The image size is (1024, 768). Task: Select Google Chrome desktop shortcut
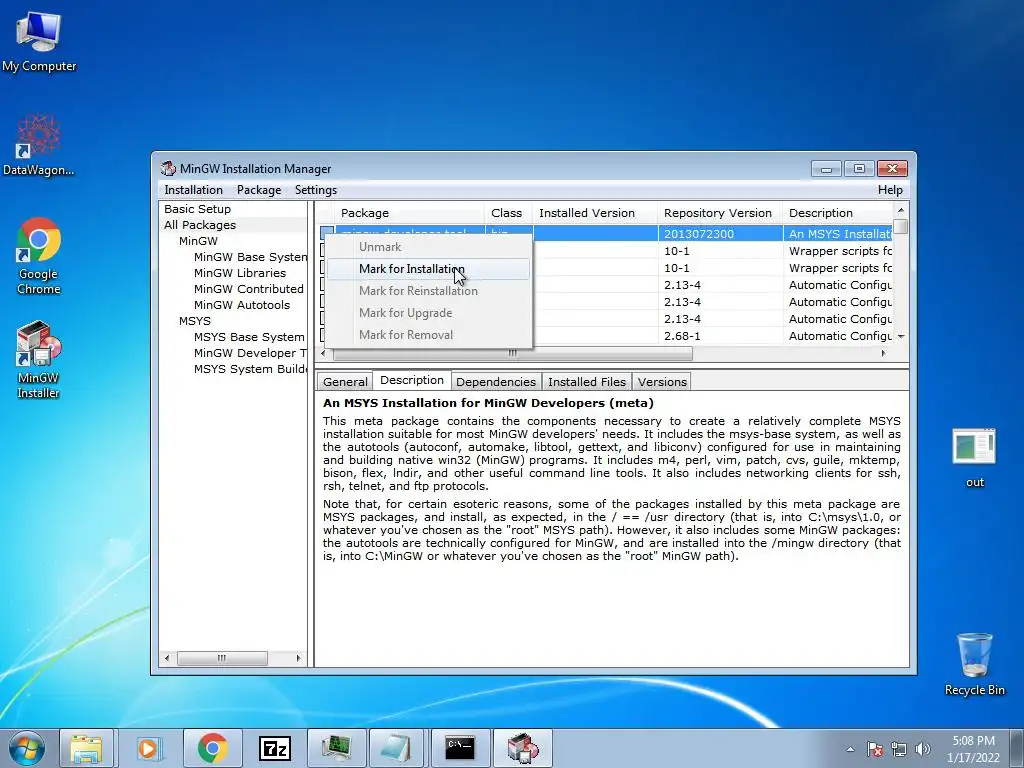pyautogui.click(x=39, y=255)
